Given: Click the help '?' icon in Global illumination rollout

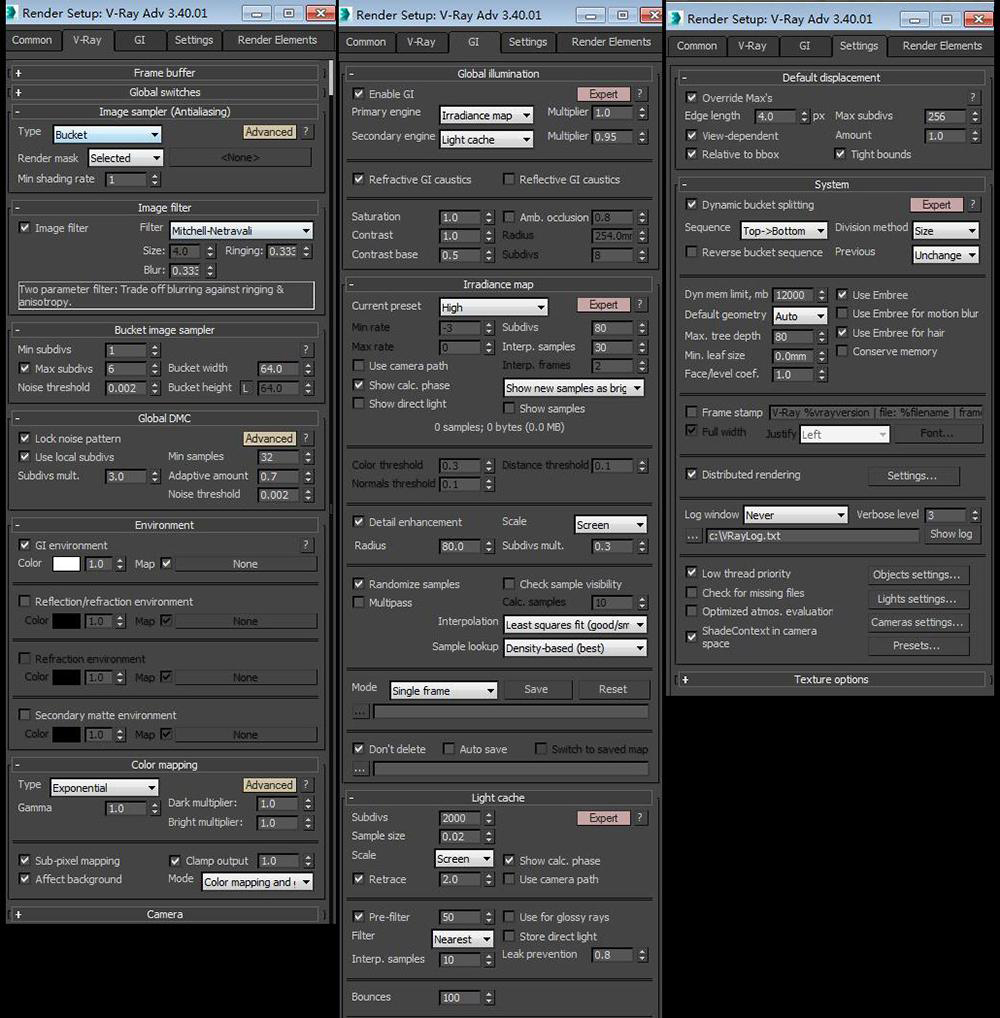Looking at the screenshot, I should [640, 94].
